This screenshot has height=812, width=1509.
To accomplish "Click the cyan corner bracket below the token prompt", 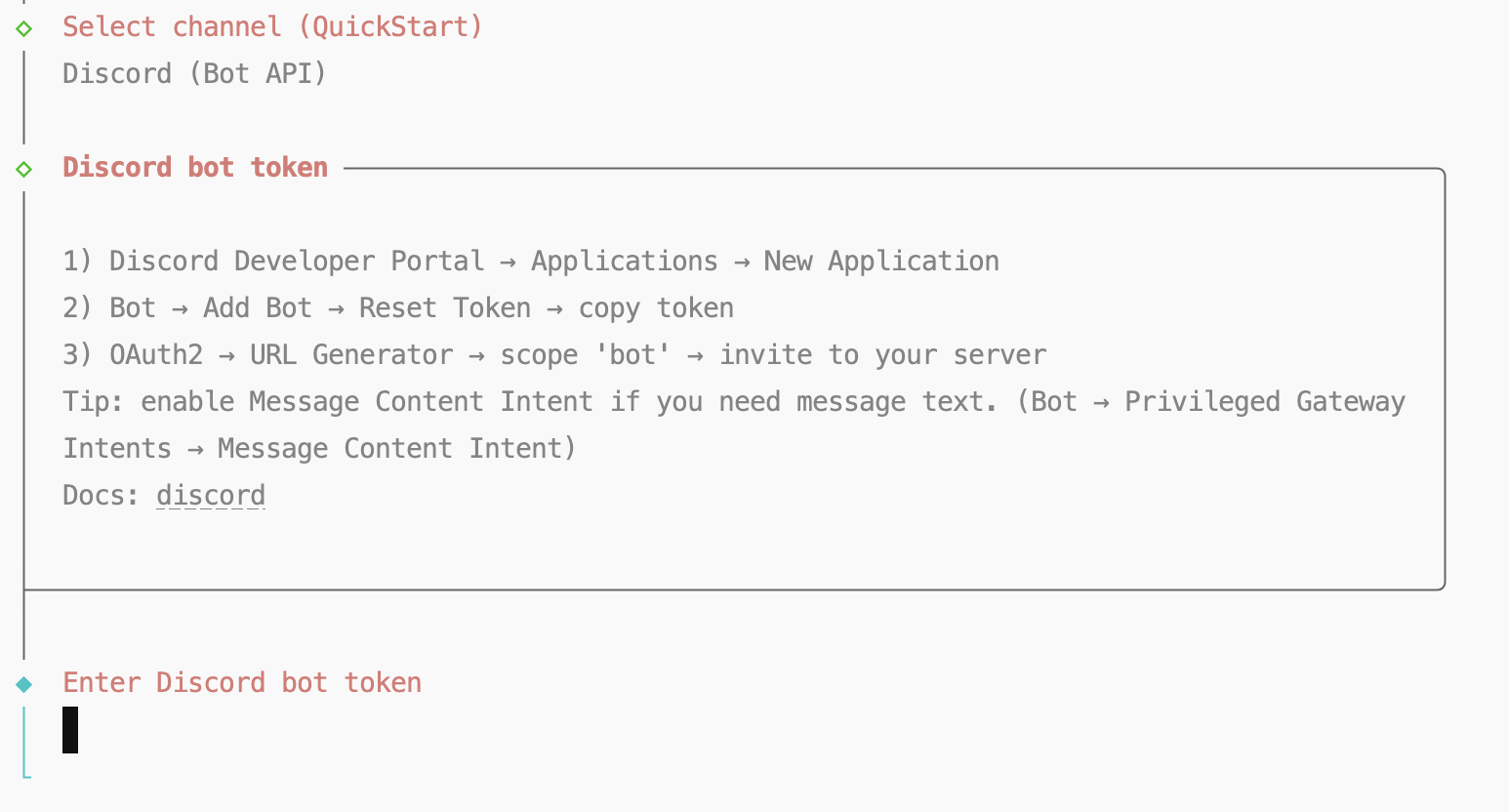I will point(26,774).
